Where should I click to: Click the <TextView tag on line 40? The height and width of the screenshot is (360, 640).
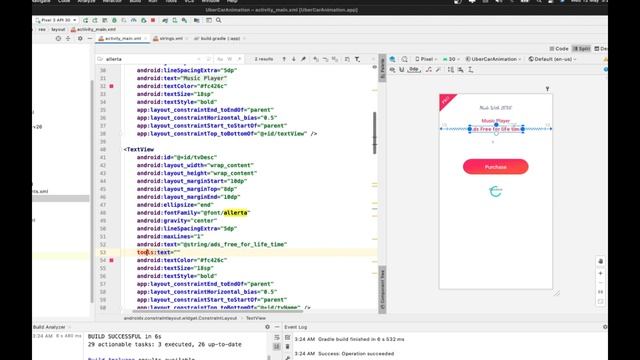click(139, 149)
